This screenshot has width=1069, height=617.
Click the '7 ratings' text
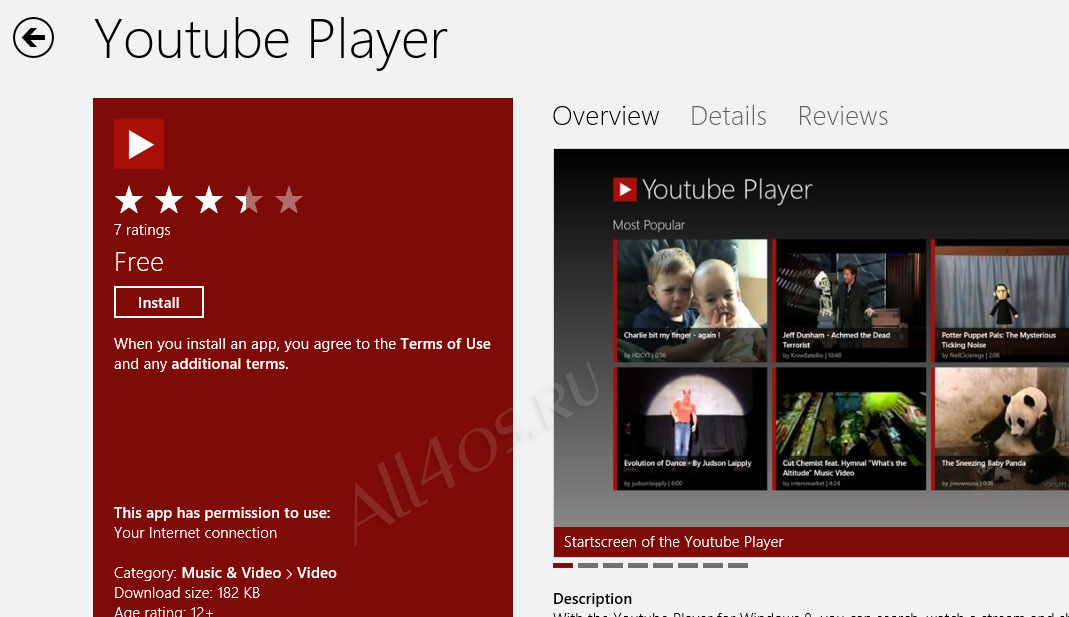[x=142, y=230]
